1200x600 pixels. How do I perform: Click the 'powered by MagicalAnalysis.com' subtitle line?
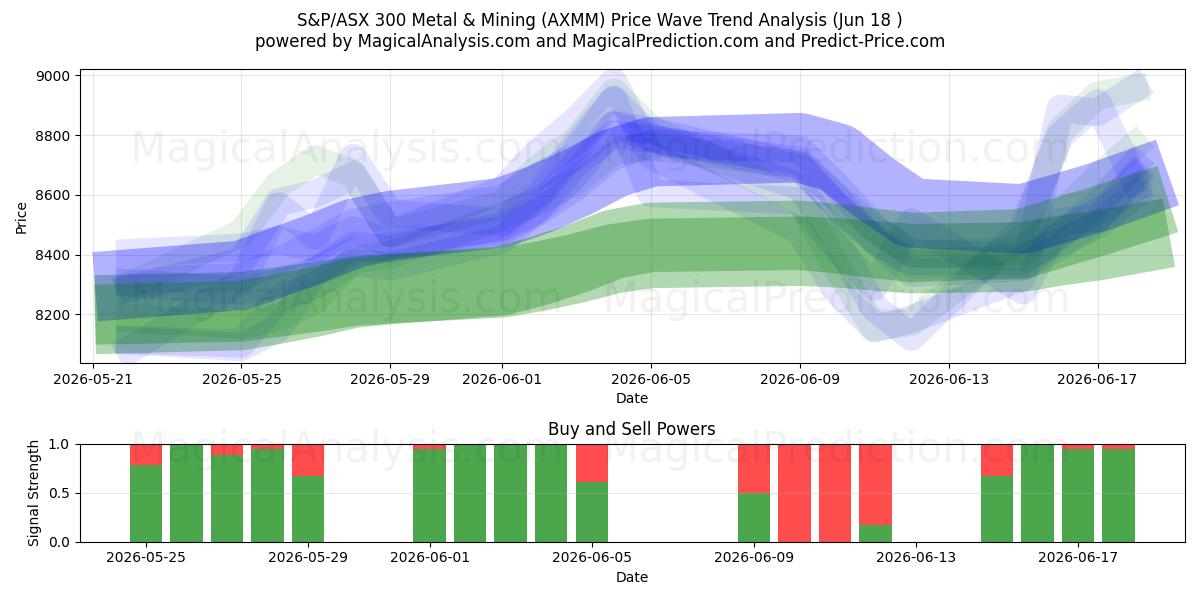[600, 41]
